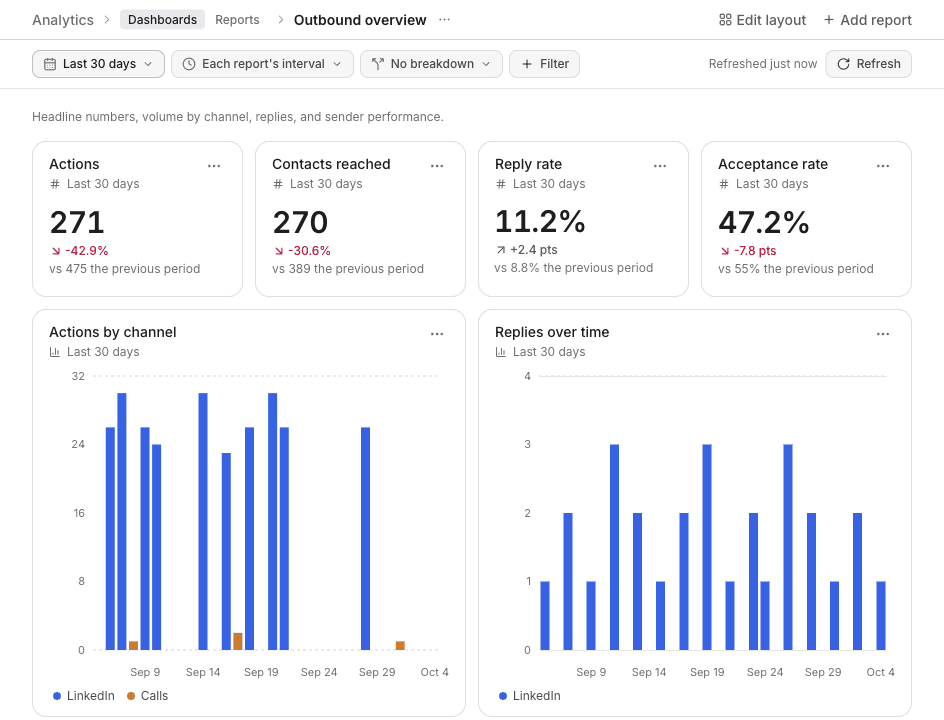Click the 'Refreshed just now' status text
The image size is (944, 720).
pyautogui.click(x=763, y=64)
